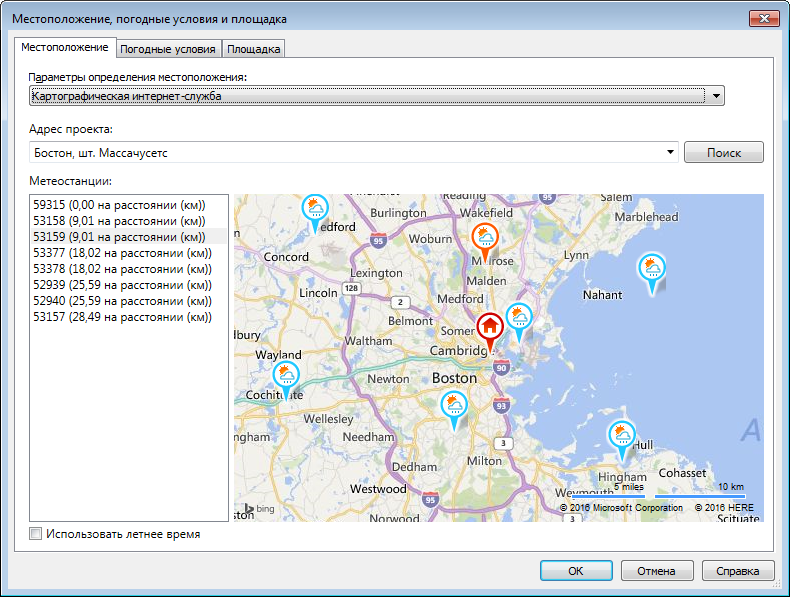Select station 53377 (18,02 км) in list
Viewport: 790px width, 597px height.
[x=128, y=253]
